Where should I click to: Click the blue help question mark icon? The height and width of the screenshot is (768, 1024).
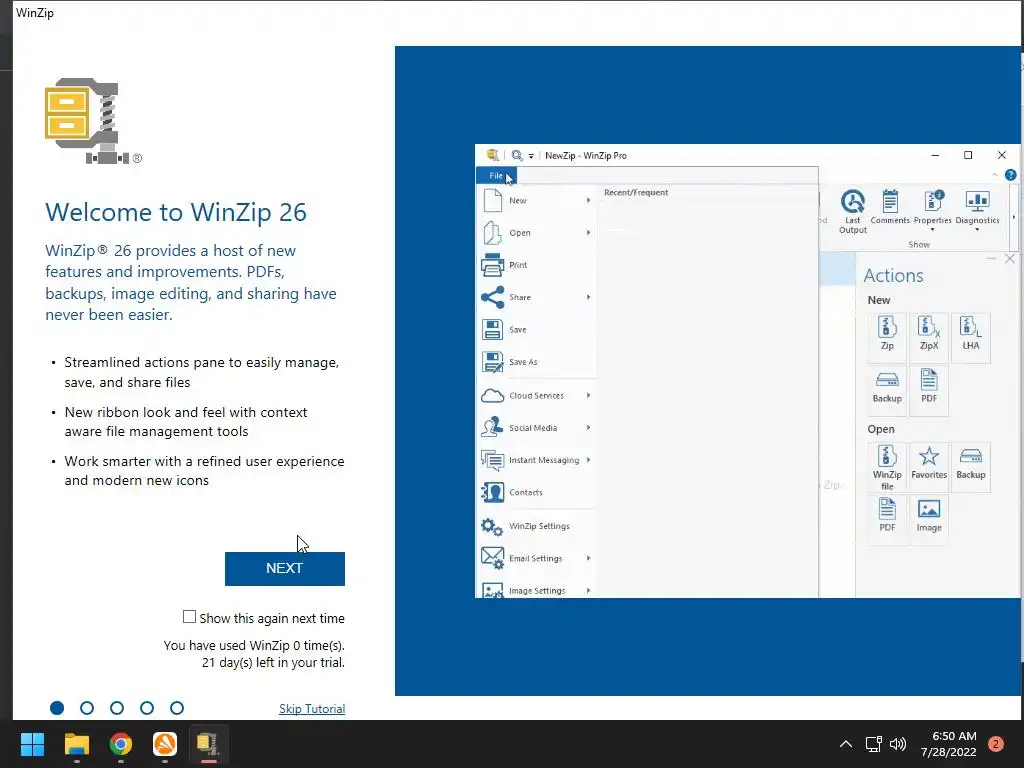(1010, 175)
